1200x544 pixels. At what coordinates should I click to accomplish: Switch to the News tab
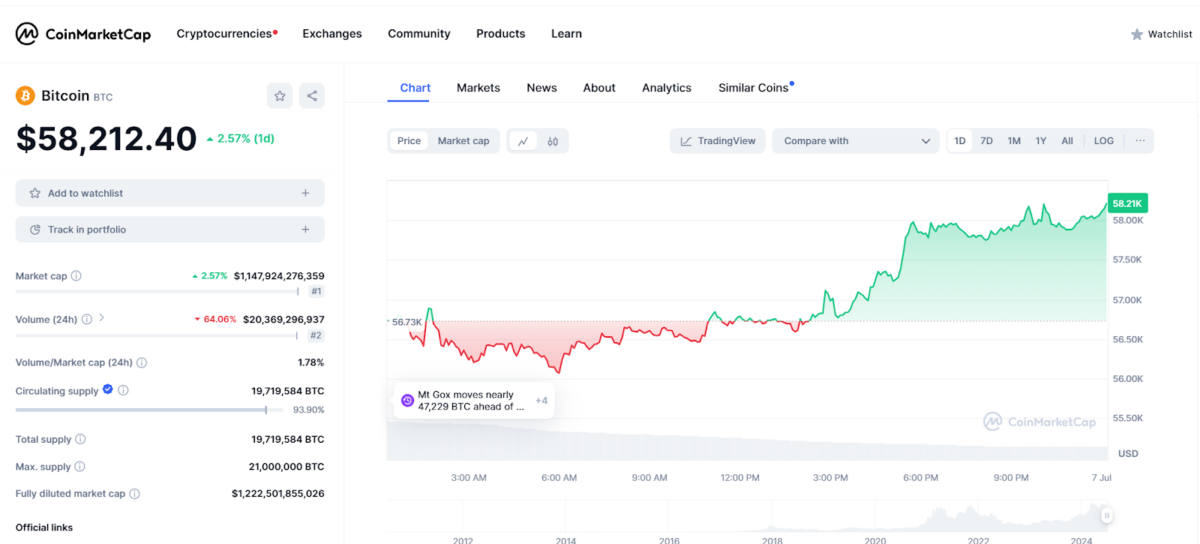542,88
